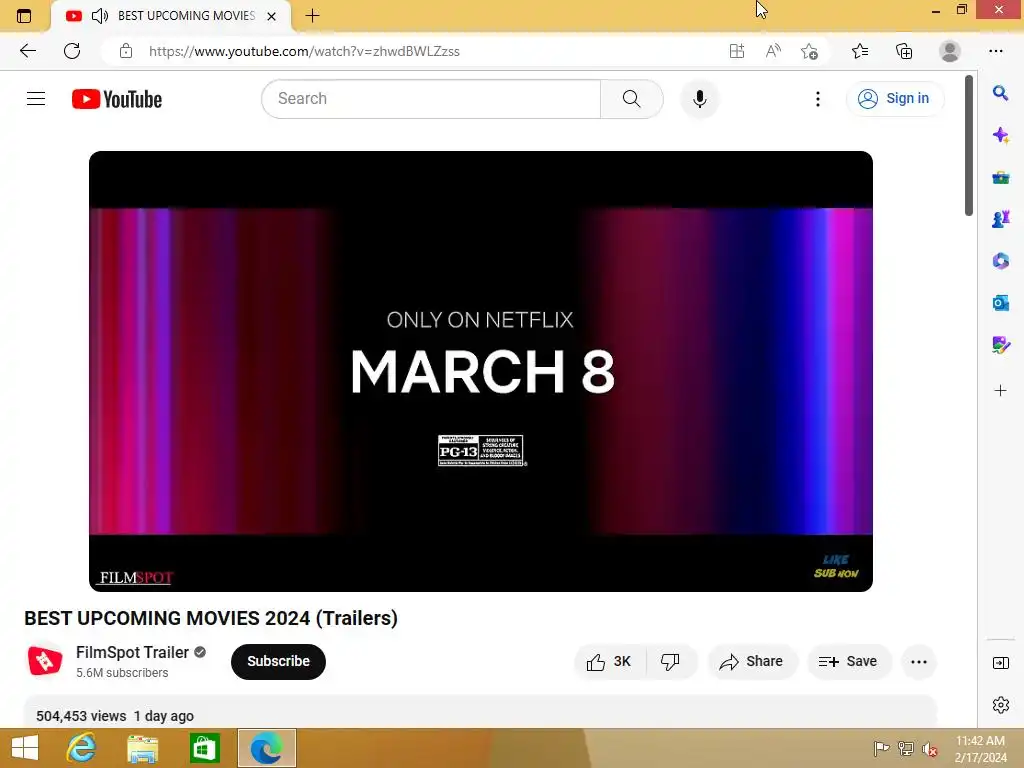
Task: Activate Read aloud in address bar
Action: tap(773, 51)
